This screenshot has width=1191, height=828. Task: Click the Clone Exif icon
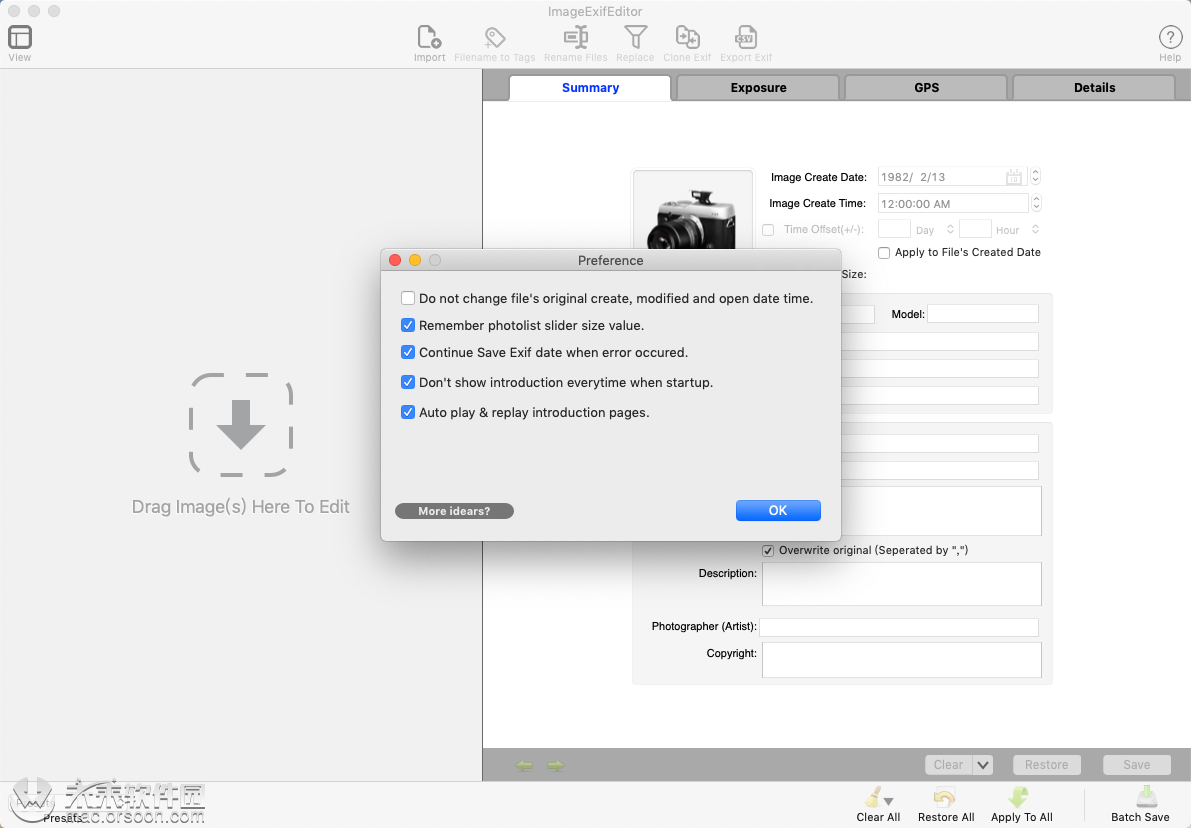click(x=687, y=37)
